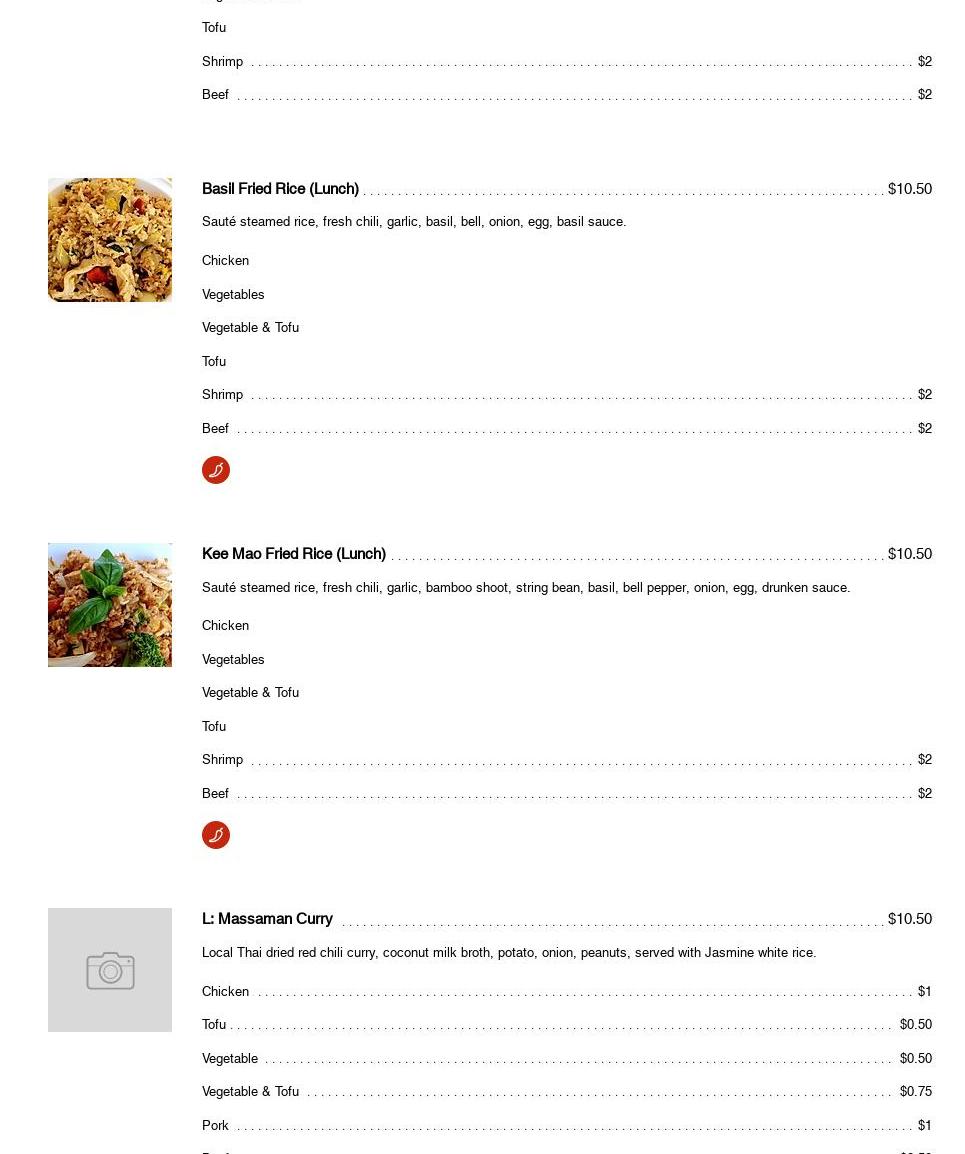Viewport: 965px width, 1154px height.
Task: Select Vegetables option under Kee Mao Fried Rice
Action: click(x=233, y=659)
